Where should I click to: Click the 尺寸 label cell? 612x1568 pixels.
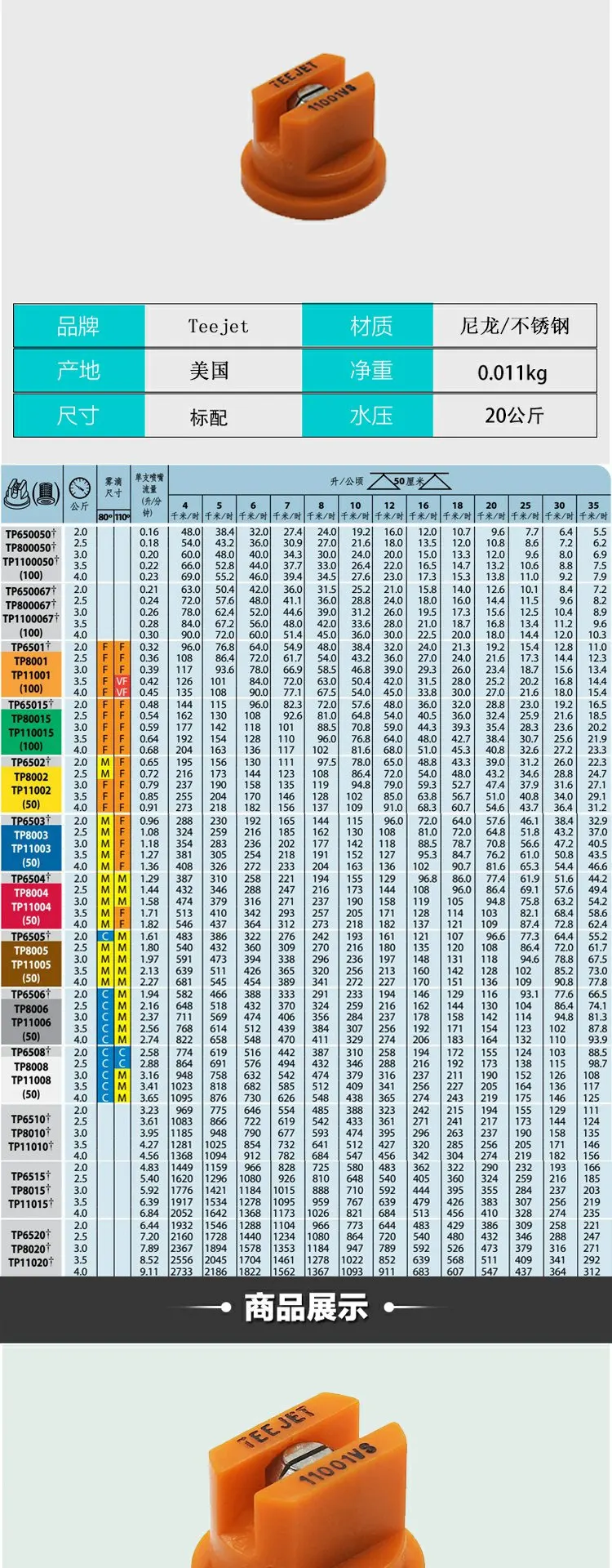click(x=78, y=415)
